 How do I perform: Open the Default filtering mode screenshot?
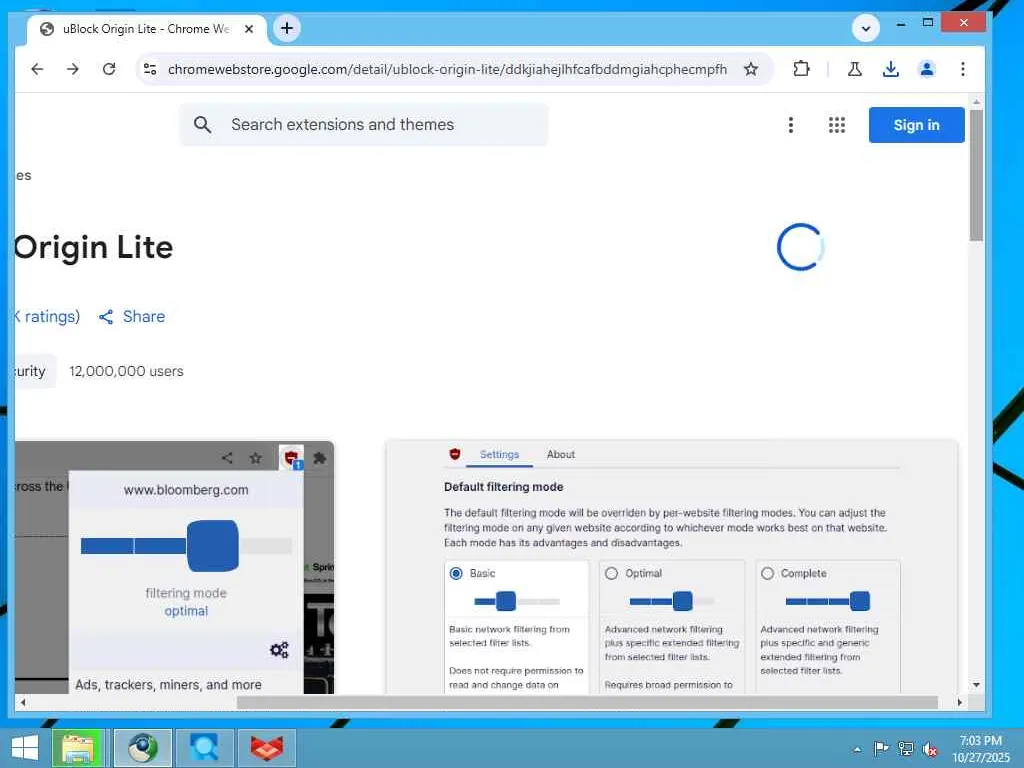(672, 568)
